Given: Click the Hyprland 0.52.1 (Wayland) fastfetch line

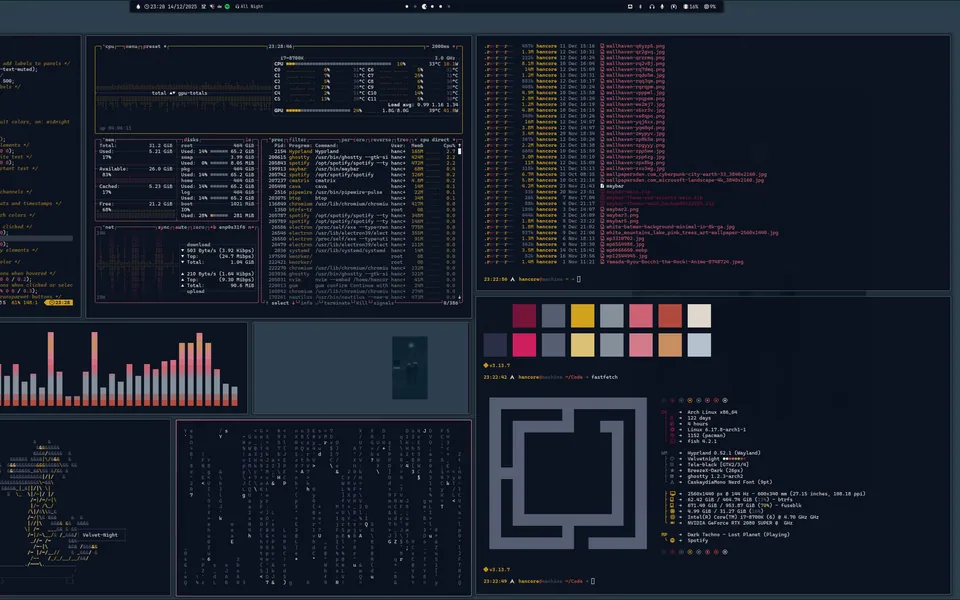Looking at the screenshot, I should 724,453.
